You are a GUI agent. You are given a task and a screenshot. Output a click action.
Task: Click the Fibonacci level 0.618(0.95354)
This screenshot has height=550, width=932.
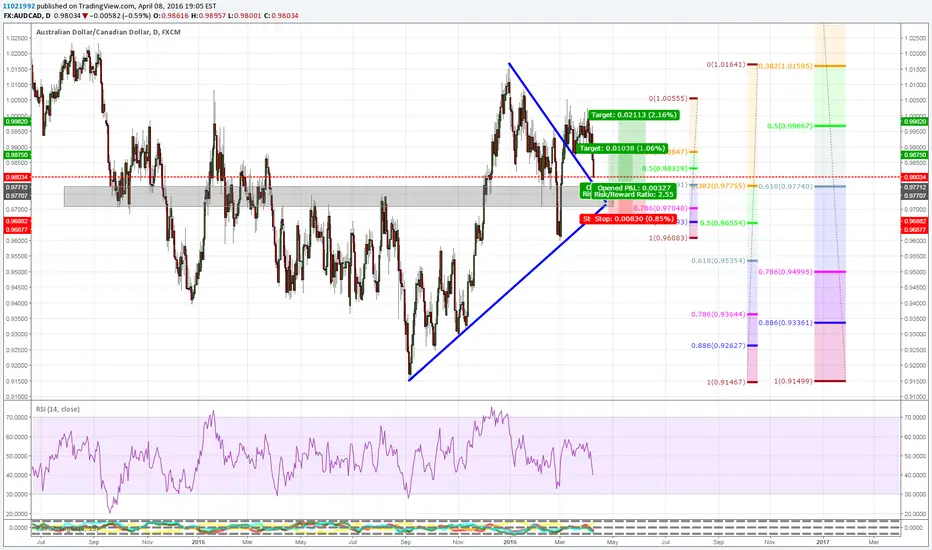(x=718, y=260)
